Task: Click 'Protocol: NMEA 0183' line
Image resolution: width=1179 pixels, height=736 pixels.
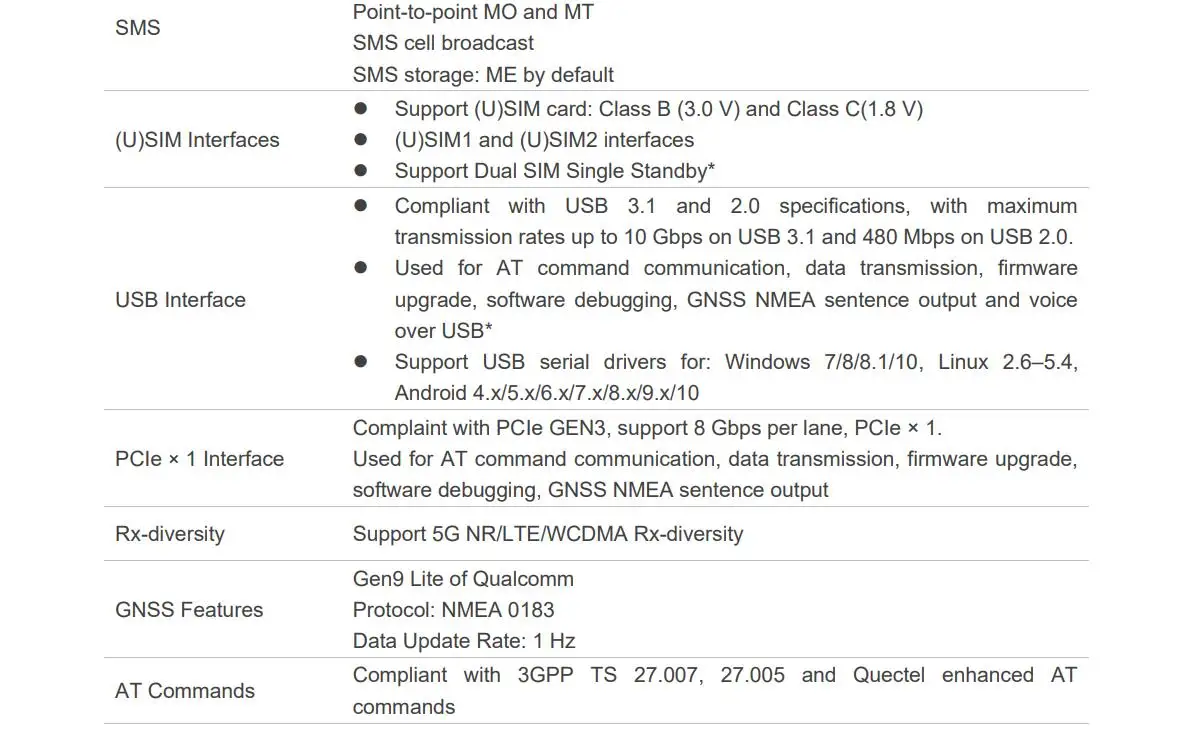Action: (453, 610)
